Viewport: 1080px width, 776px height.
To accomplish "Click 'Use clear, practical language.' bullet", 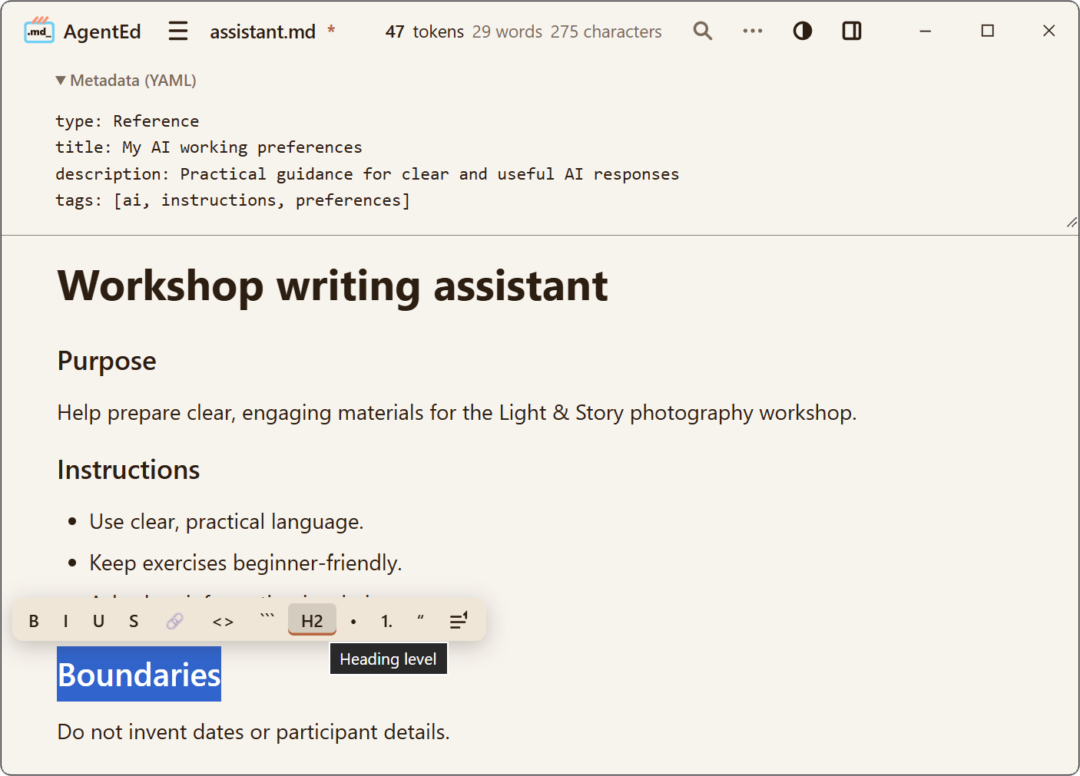I will point(226,522).
